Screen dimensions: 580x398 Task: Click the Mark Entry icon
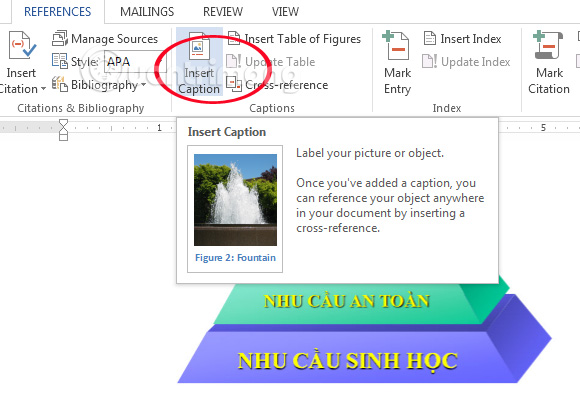tap(396, 45)
